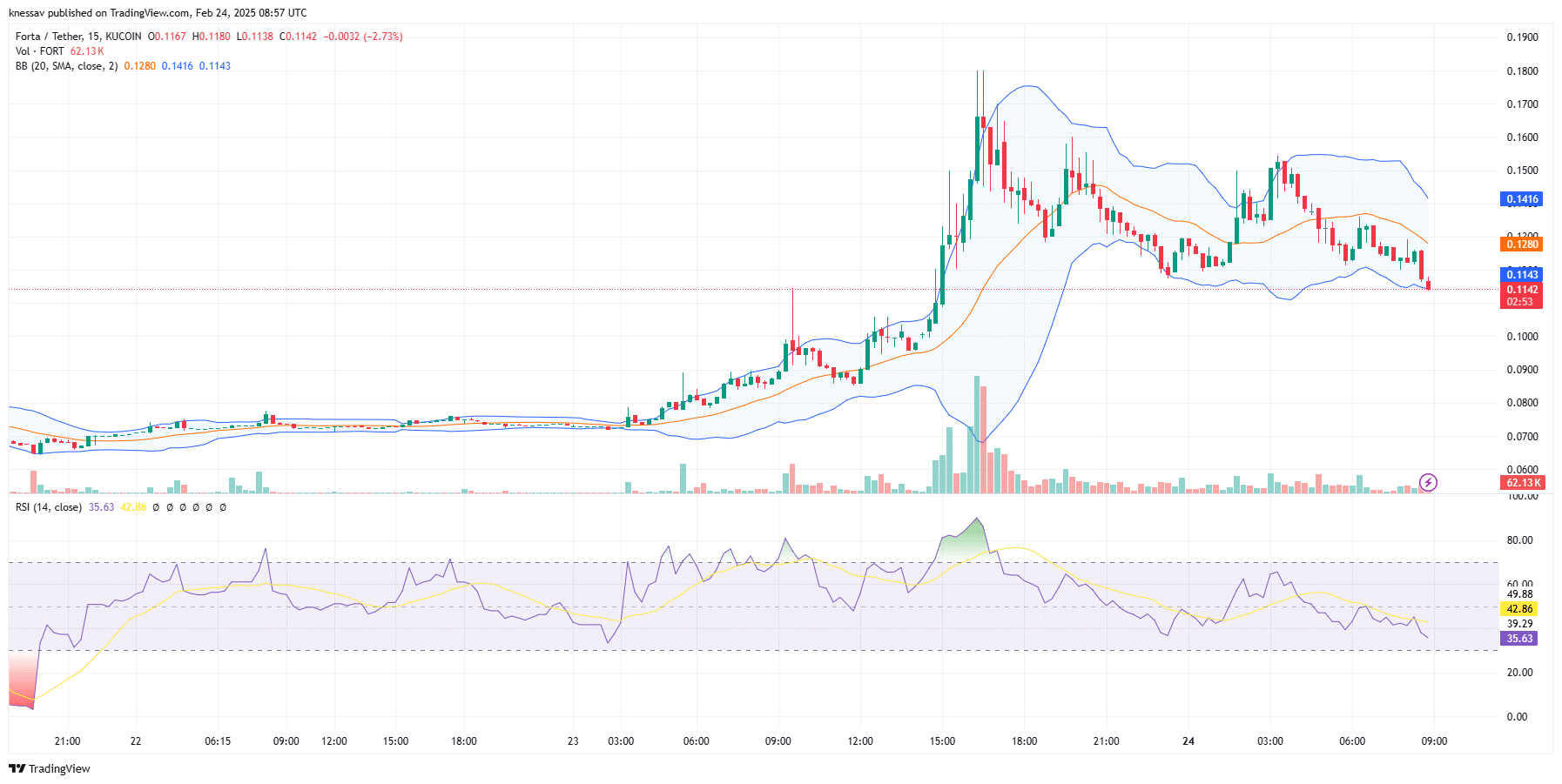Click the 80.00 RSI axis label
The image size is (1562, 784).
(x=1519, y=540)
